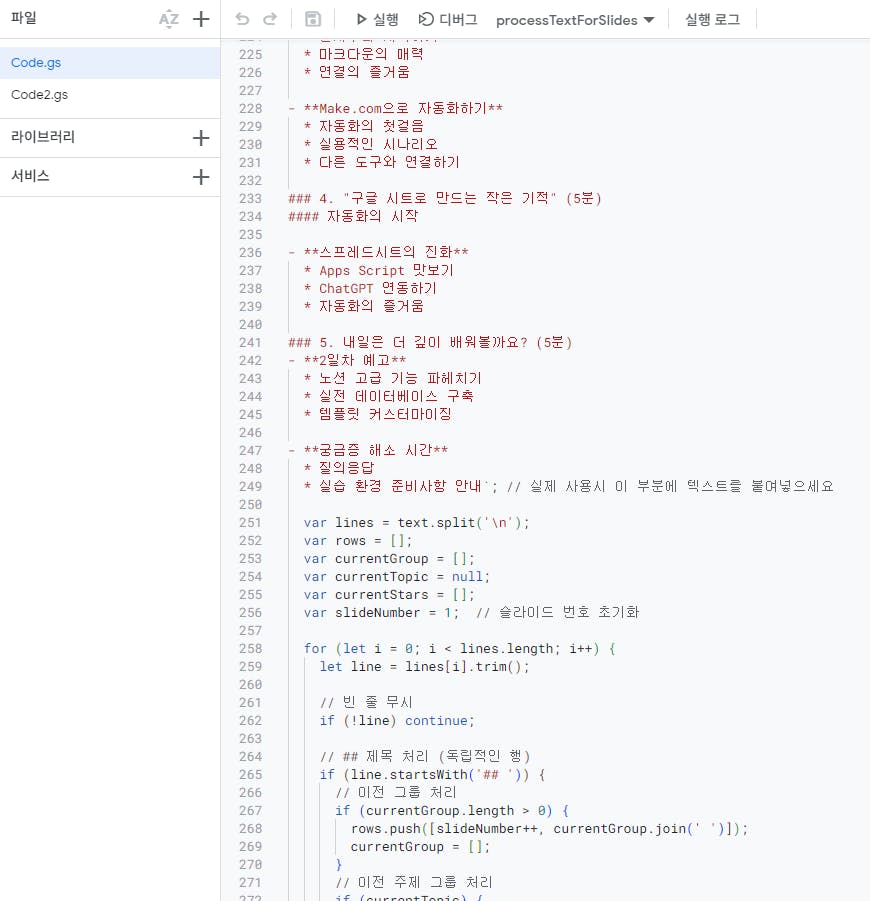
Task: Place cursor on line number 251
Action: click(x=250, y=522)
